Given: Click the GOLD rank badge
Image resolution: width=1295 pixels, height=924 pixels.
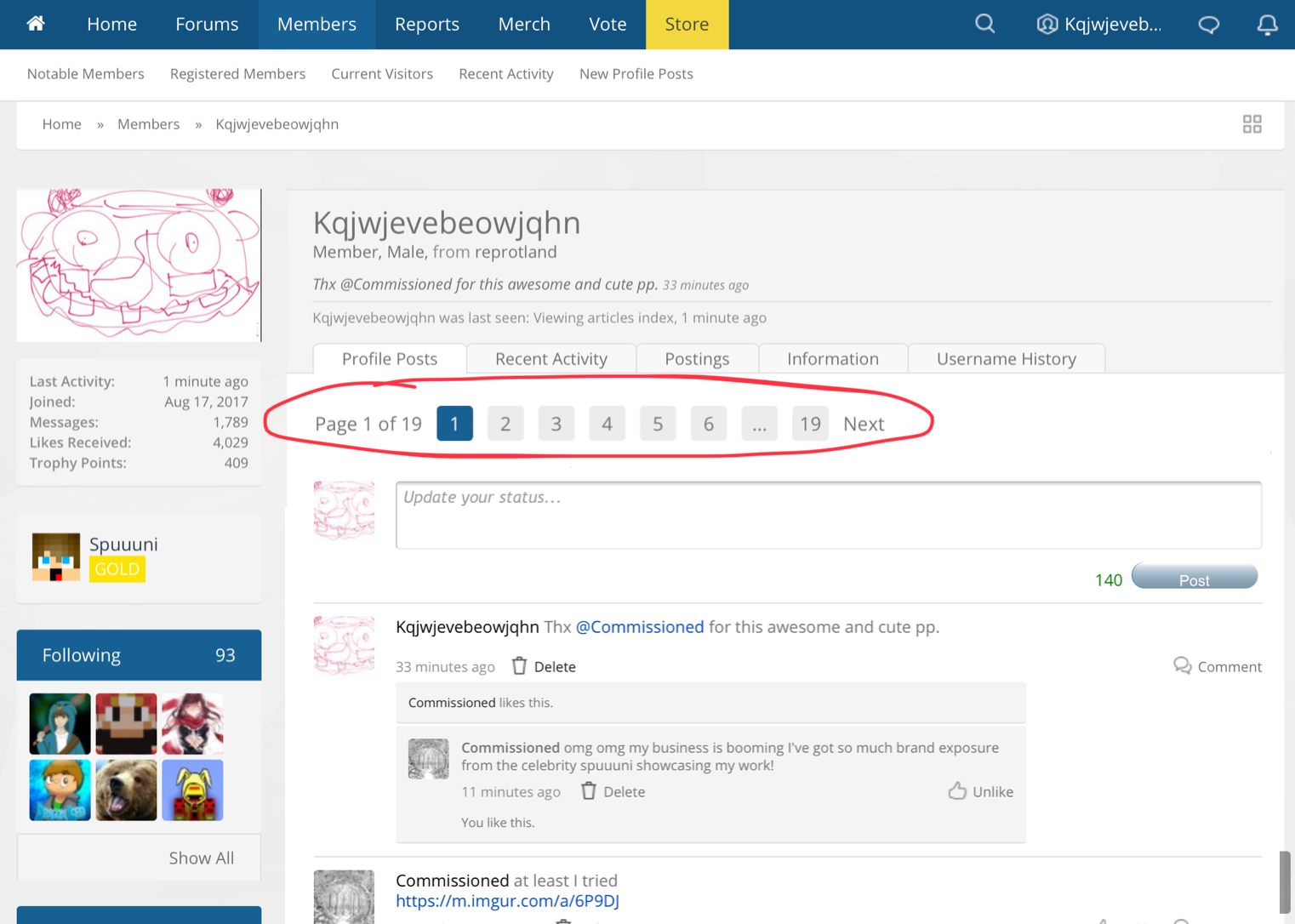Looking at the screenshot, I should [117, 569].
